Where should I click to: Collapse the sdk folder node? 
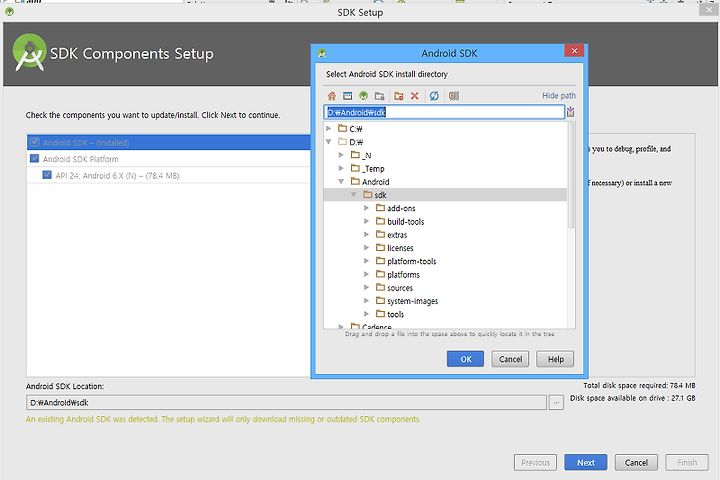click(x=354, y=195)
